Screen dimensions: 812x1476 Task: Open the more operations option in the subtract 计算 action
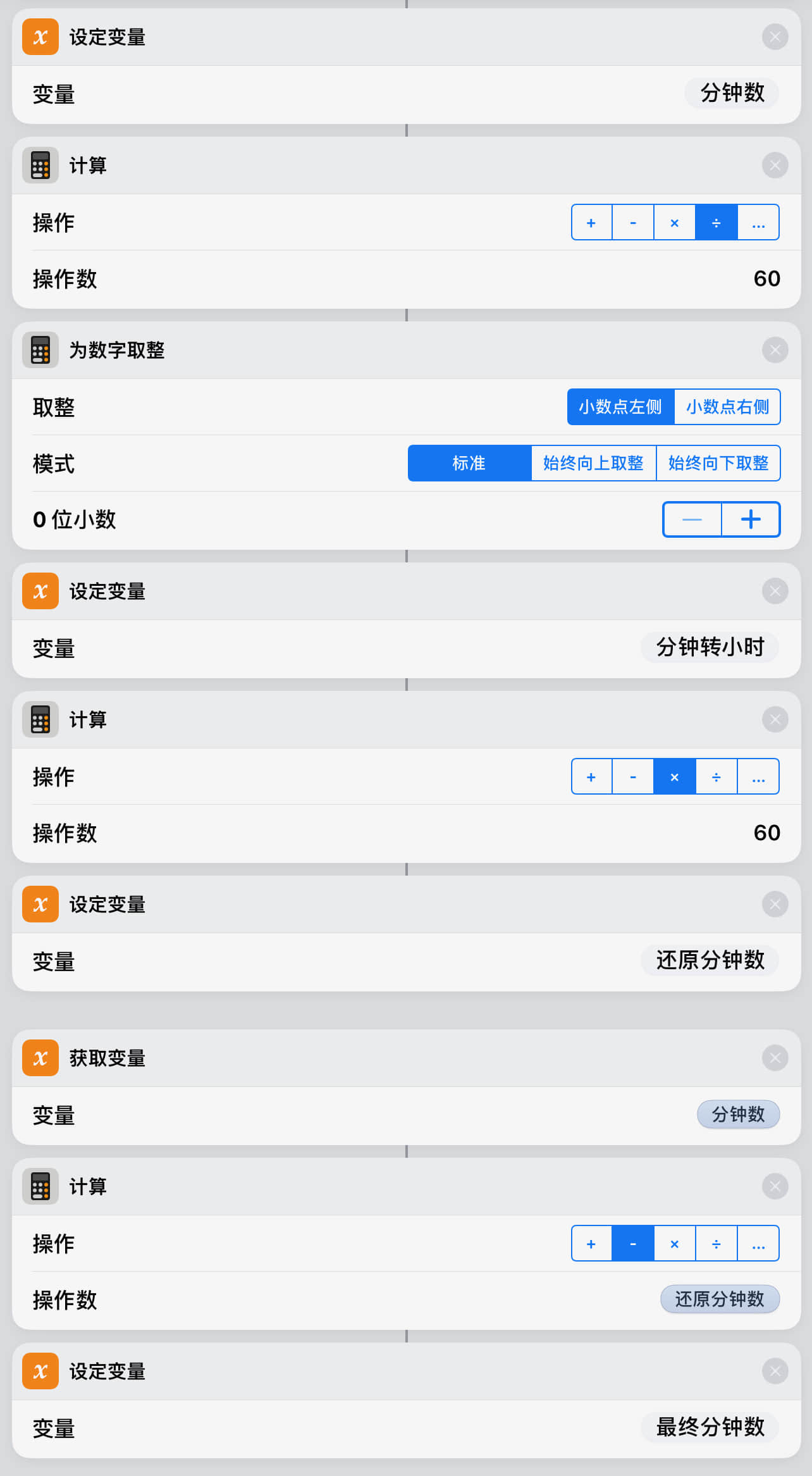point(758,1244)
